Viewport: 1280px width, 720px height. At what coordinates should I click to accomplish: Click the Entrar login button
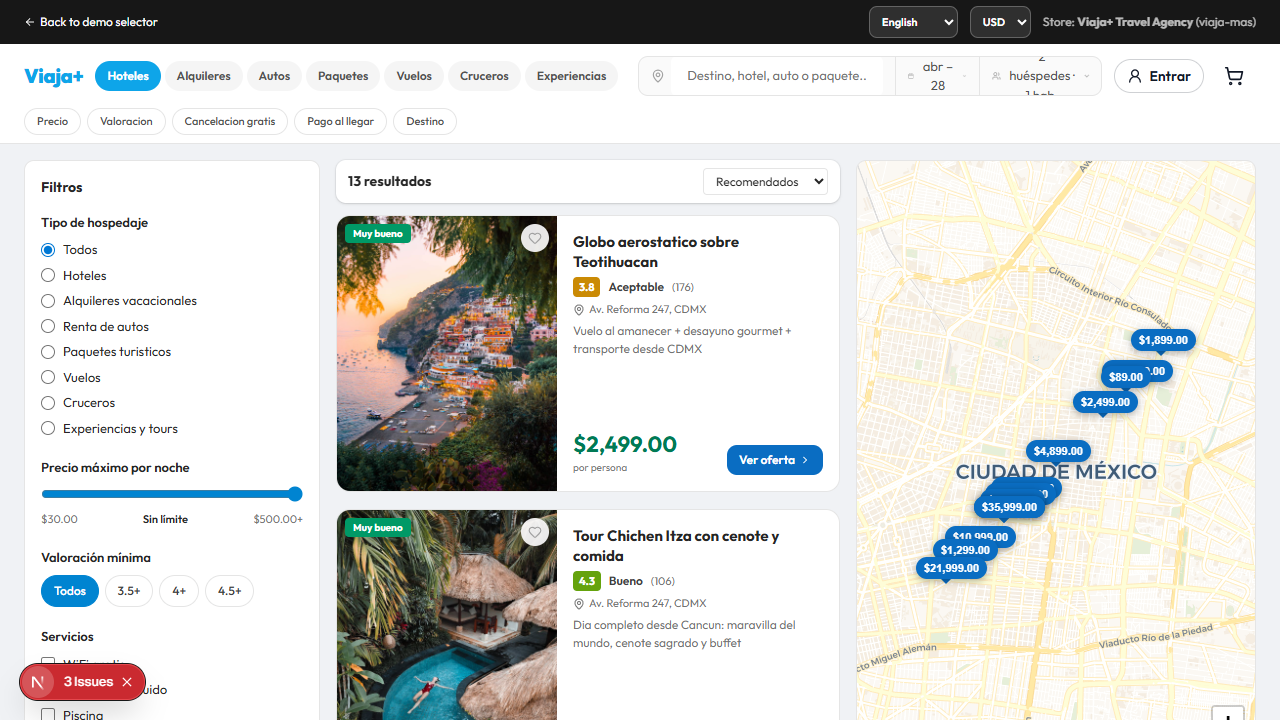1159,76
